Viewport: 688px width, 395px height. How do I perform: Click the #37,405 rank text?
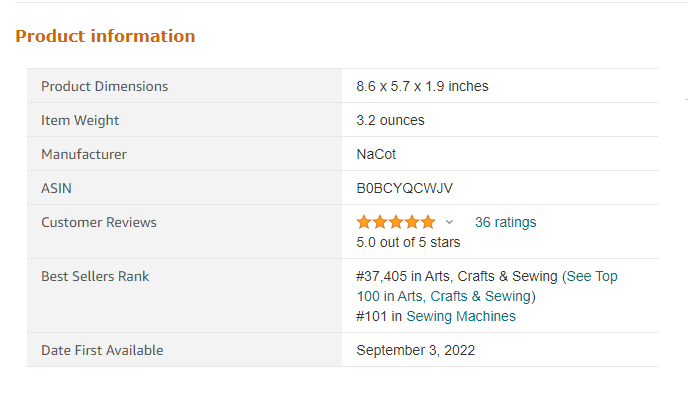pyautogui.click(x=382, y=276)
